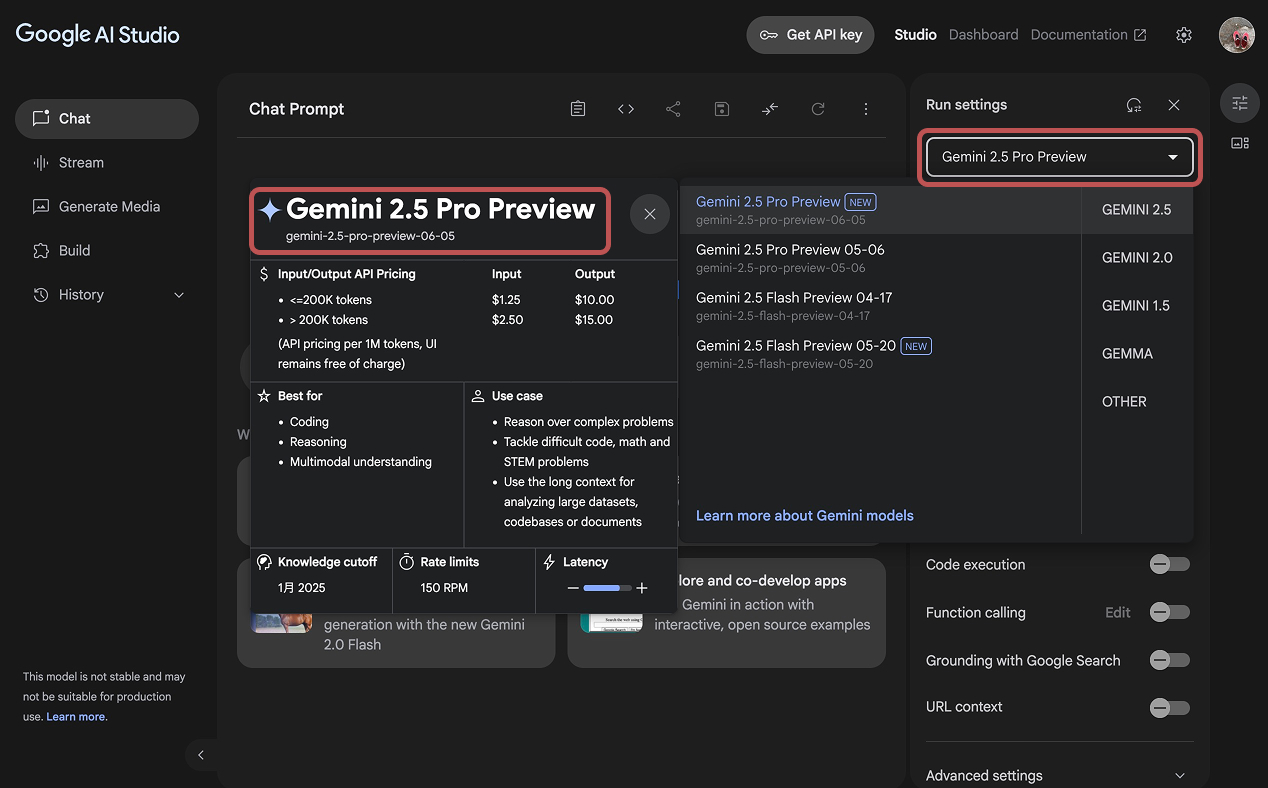This screenshot has width=1268, height=788.
Task: Click the Generate Media image icon
Action: (x=41, y=206)
